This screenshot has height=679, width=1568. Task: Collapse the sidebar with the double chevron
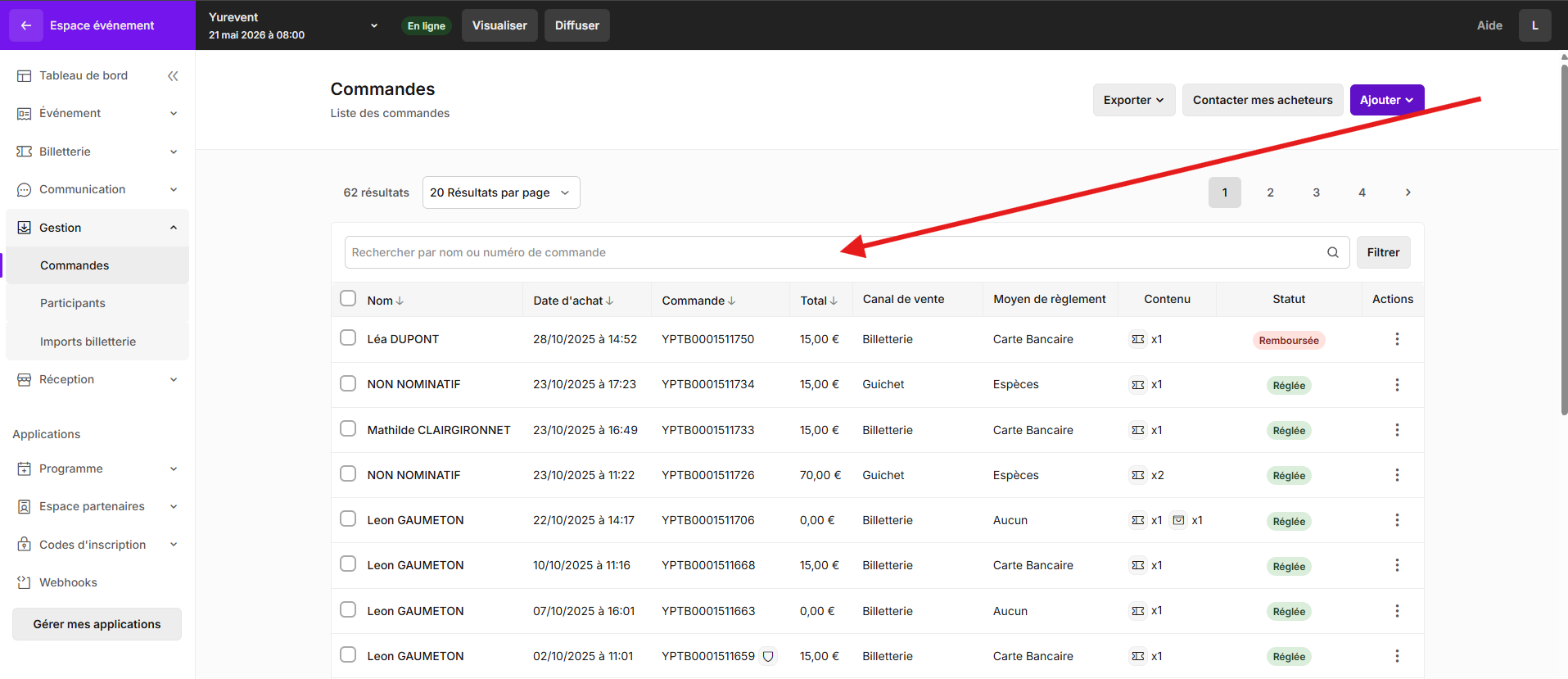coord(173,76)
